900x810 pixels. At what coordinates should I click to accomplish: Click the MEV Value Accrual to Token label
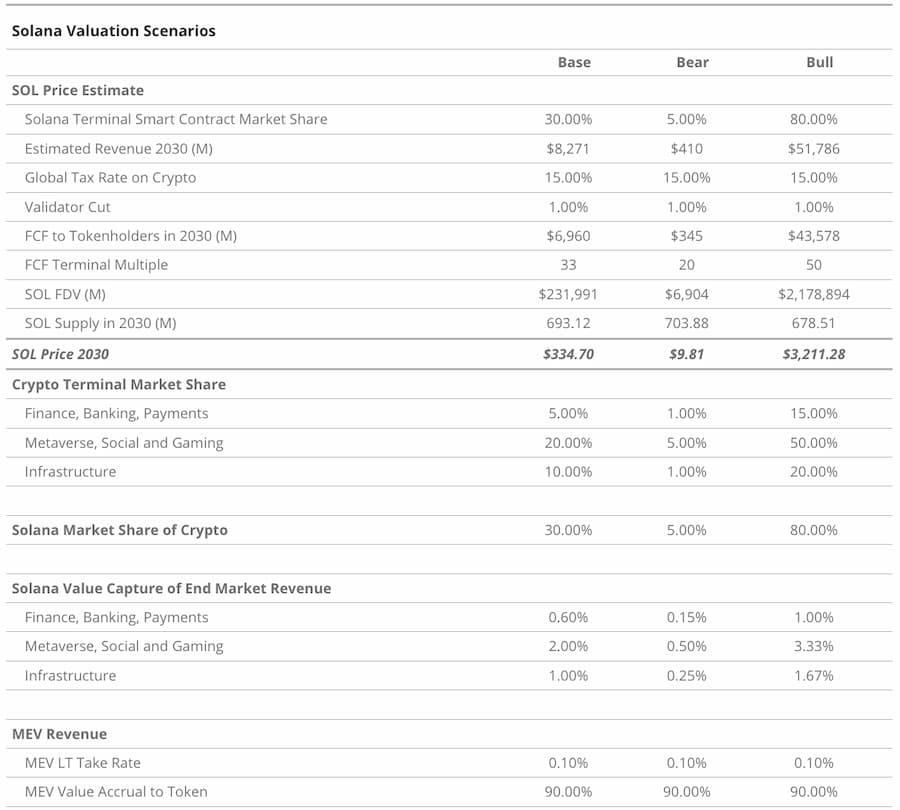[116, 792]
